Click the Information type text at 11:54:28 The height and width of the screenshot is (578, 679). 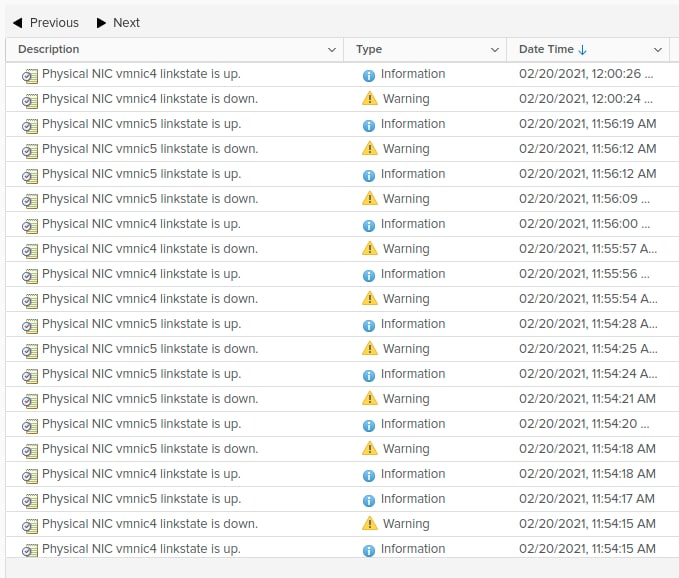(x=413, y=324)
